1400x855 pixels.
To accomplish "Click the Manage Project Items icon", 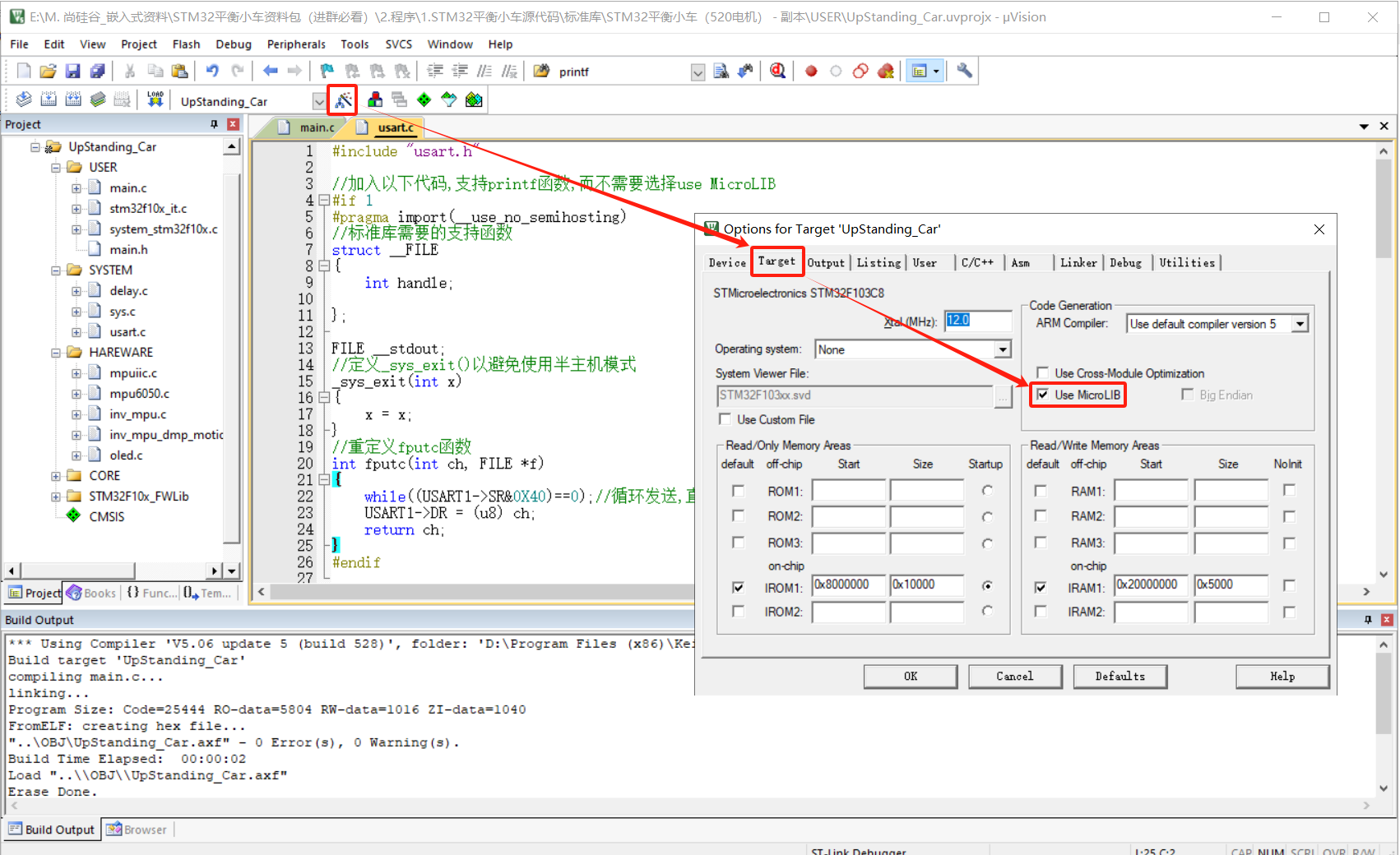I will [375, 100].
